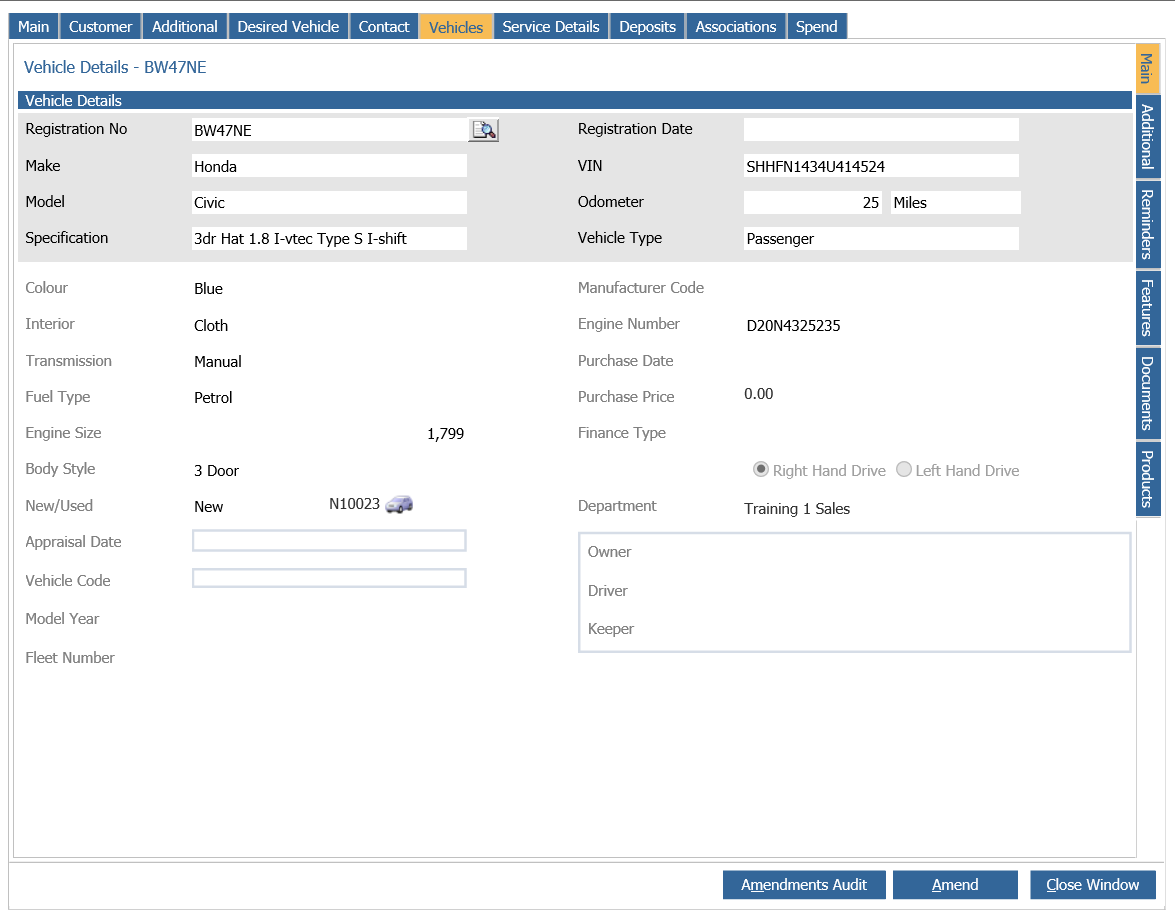Click the Miles odometer unit field

[x=955, y=202]
